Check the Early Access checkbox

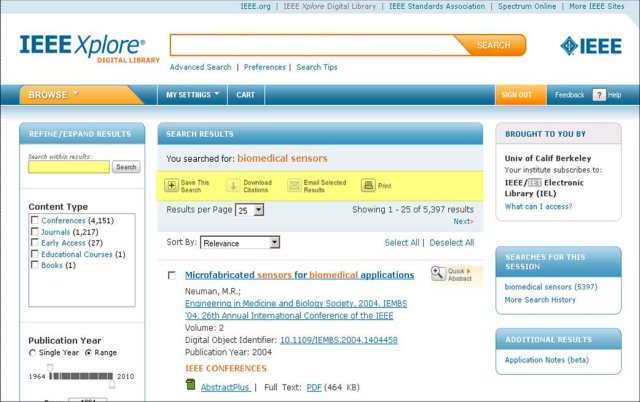[35, 242]
